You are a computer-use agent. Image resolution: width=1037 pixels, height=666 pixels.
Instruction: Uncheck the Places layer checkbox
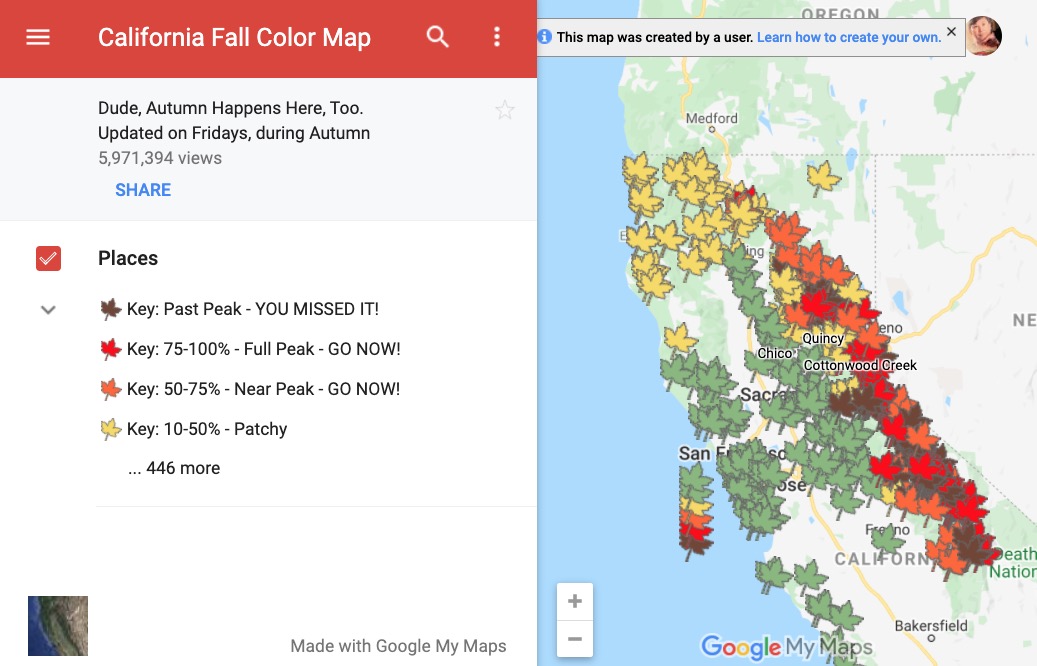[48, 258]
